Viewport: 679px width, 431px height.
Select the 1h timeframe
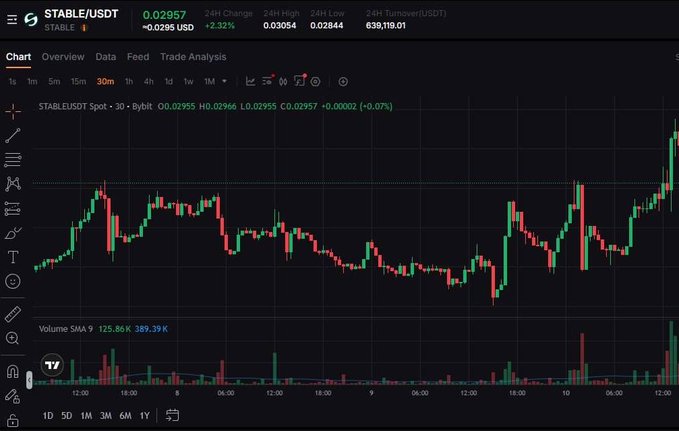pyautogui.click(x=129, y=81)
